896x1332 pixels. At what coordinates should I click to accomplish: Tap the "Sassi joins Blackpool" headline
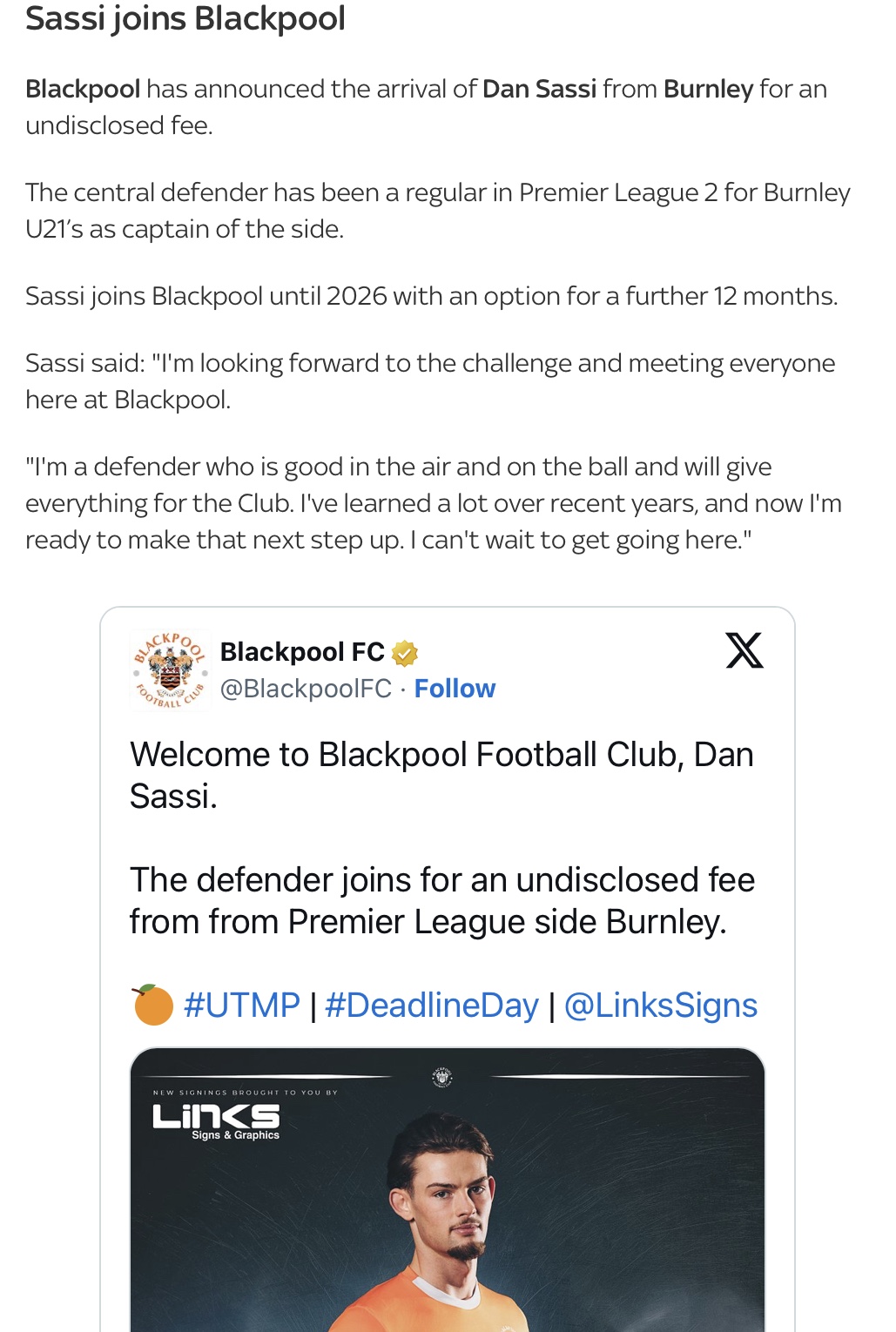(x=185, y=18)
